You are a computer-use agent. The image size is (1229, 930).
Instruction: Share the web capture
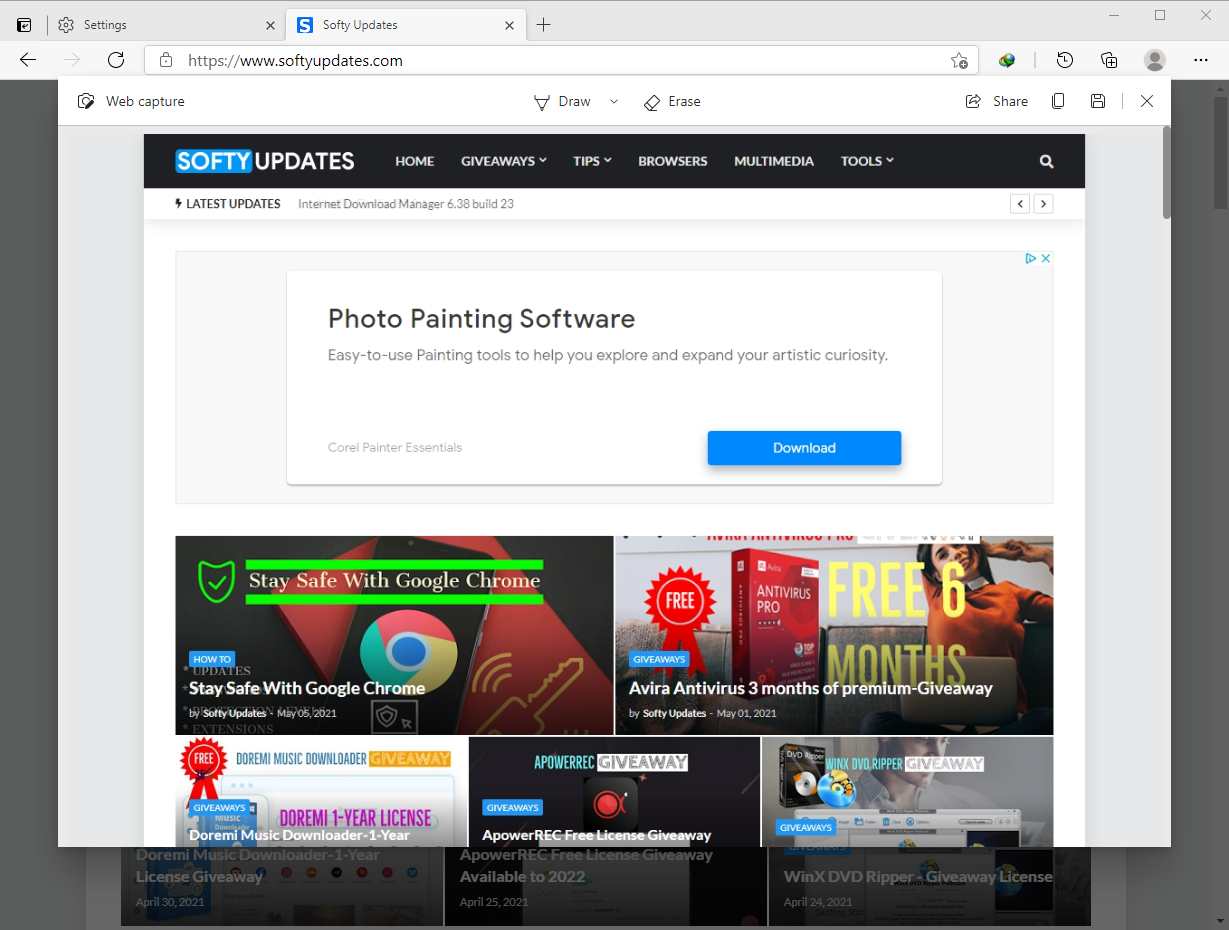pos(996,101)
